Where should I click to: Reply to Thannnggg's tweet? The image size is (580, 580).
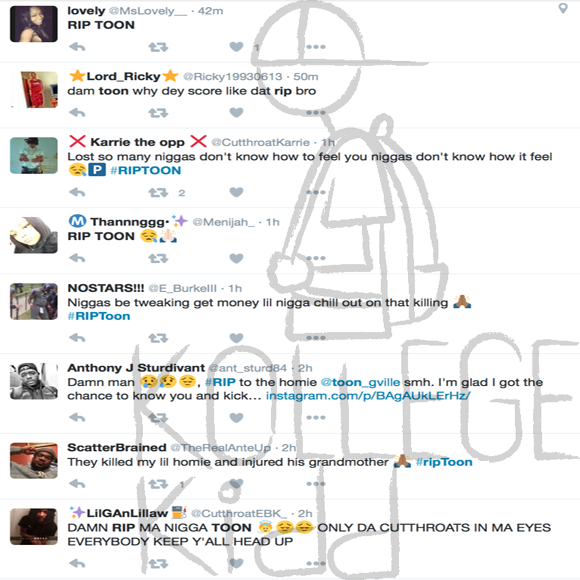[x=77, y=258]
